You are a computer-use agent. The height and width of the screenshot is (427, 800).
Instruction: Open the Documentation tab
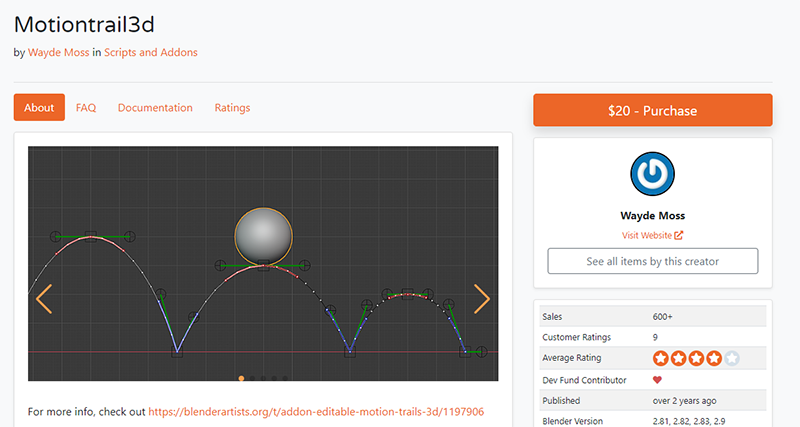(155, 108)
